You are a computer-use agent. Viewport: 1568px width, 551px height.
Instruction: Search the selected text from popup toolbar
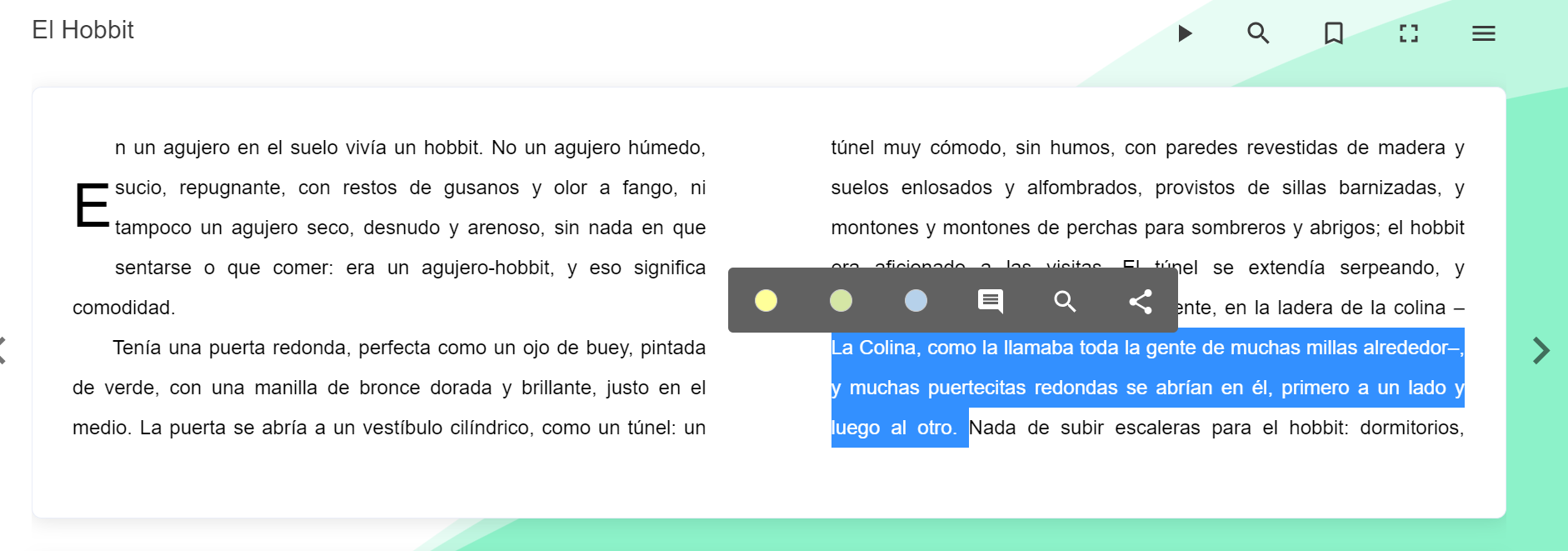[x=1066, y=301]
